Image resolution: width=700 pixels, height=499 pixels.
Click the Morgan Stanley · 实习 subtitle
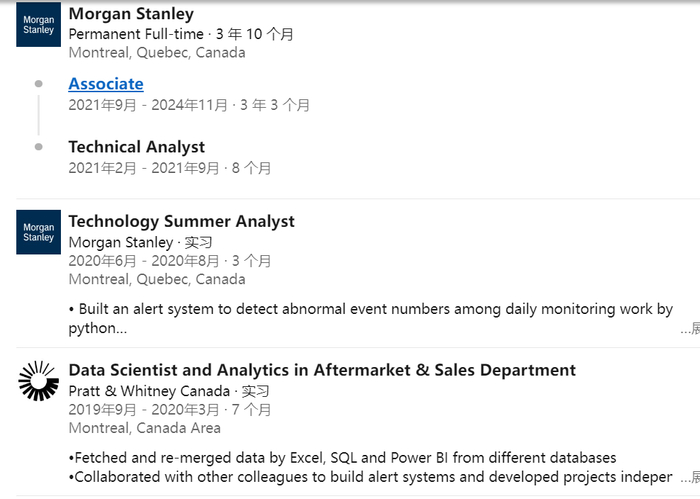coord(140,242)
